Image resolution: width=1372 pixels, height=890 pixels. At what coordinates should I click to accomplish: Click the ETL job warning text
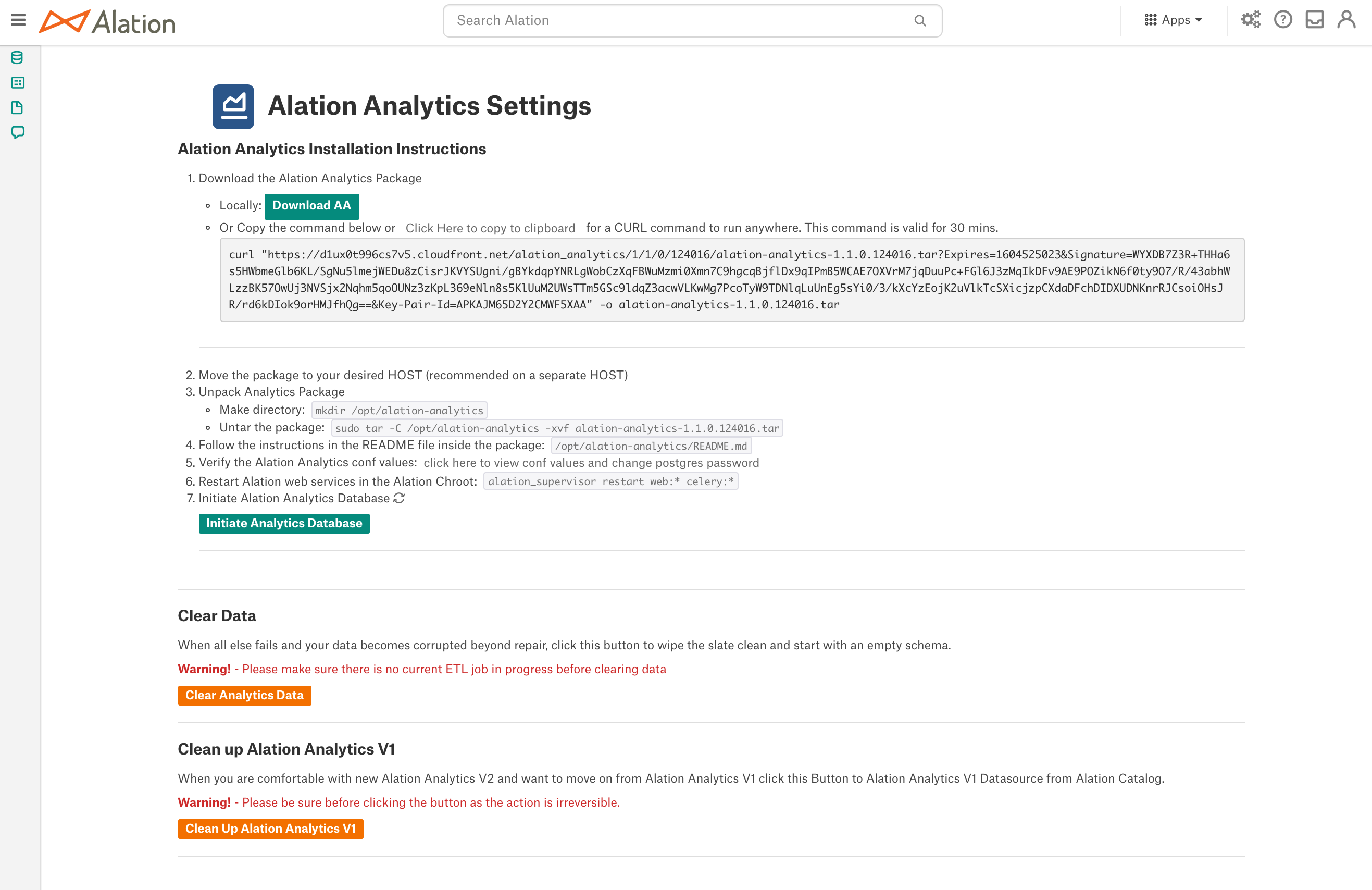[422, 669]
